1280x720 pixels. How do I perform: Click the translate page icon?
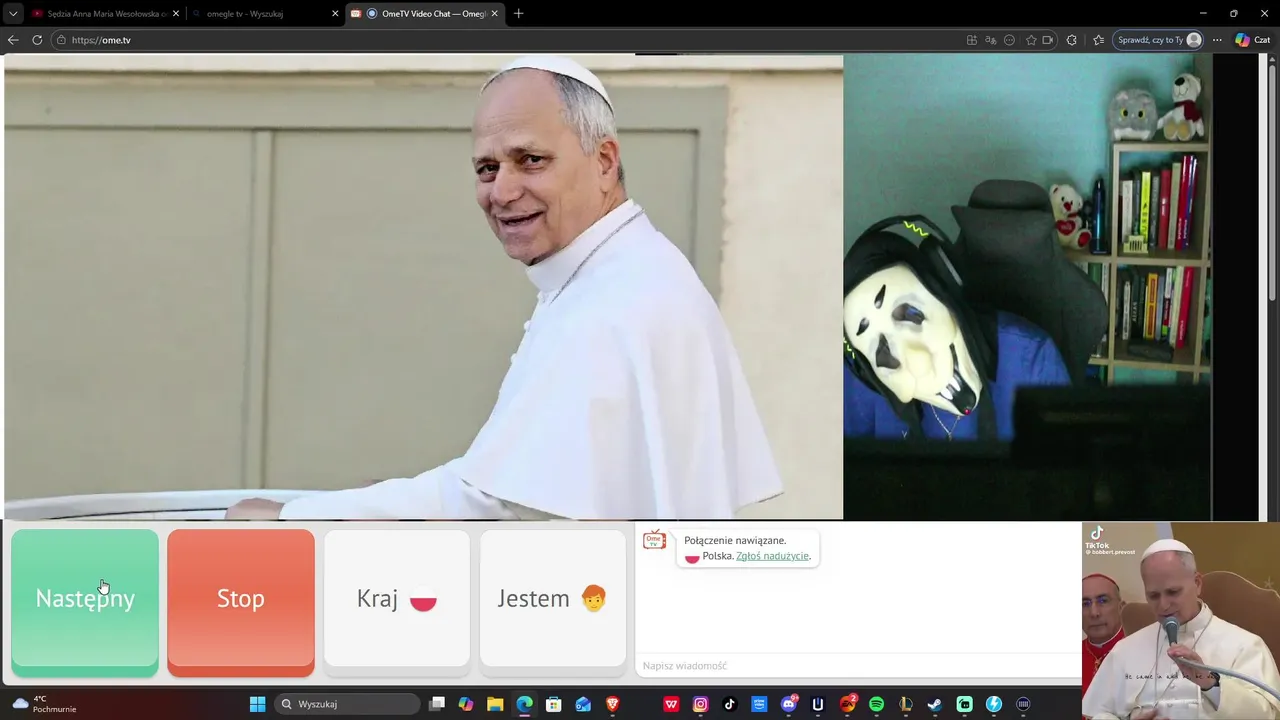[991, 40]
